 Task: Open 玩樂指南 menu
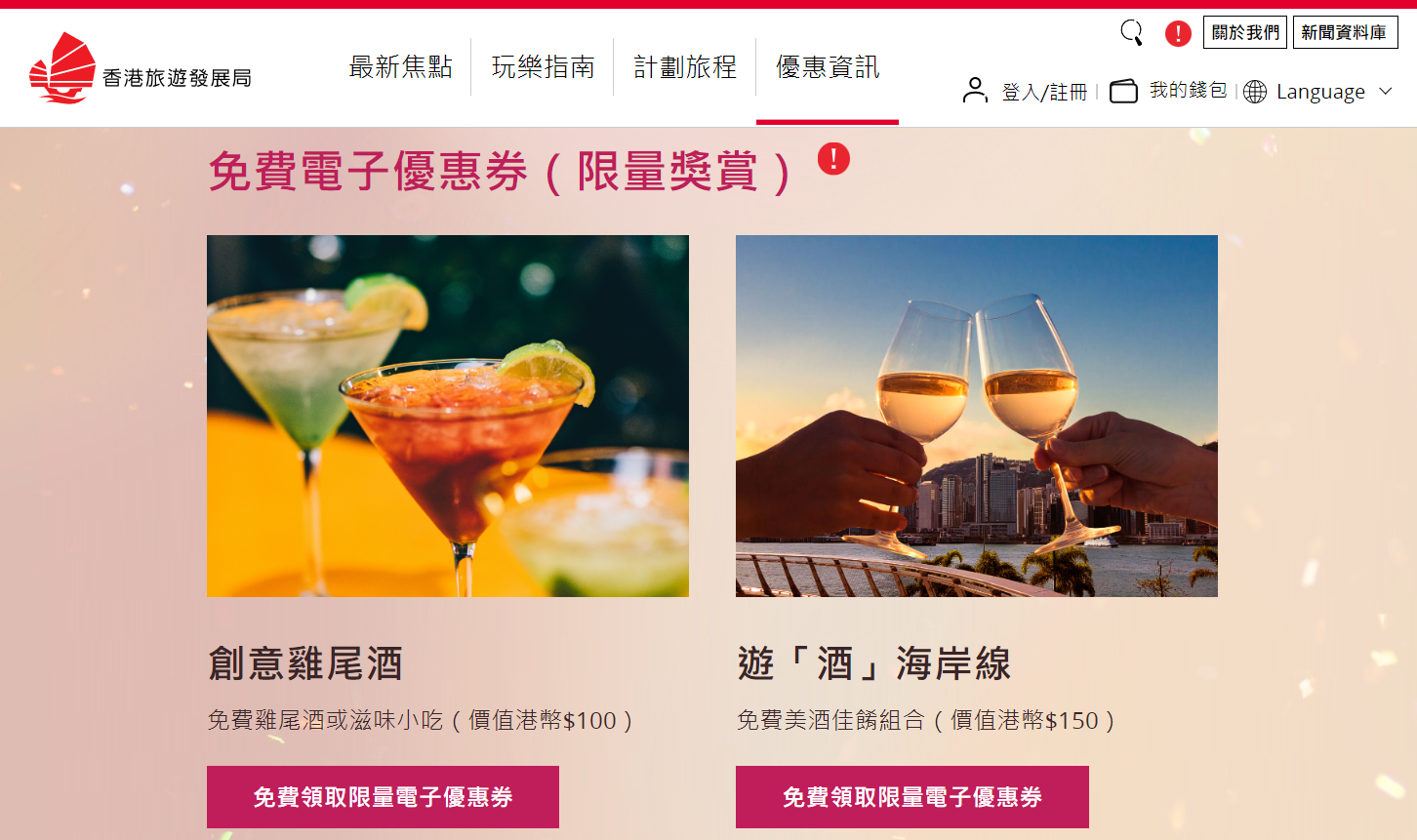click(x=543, y=67)
